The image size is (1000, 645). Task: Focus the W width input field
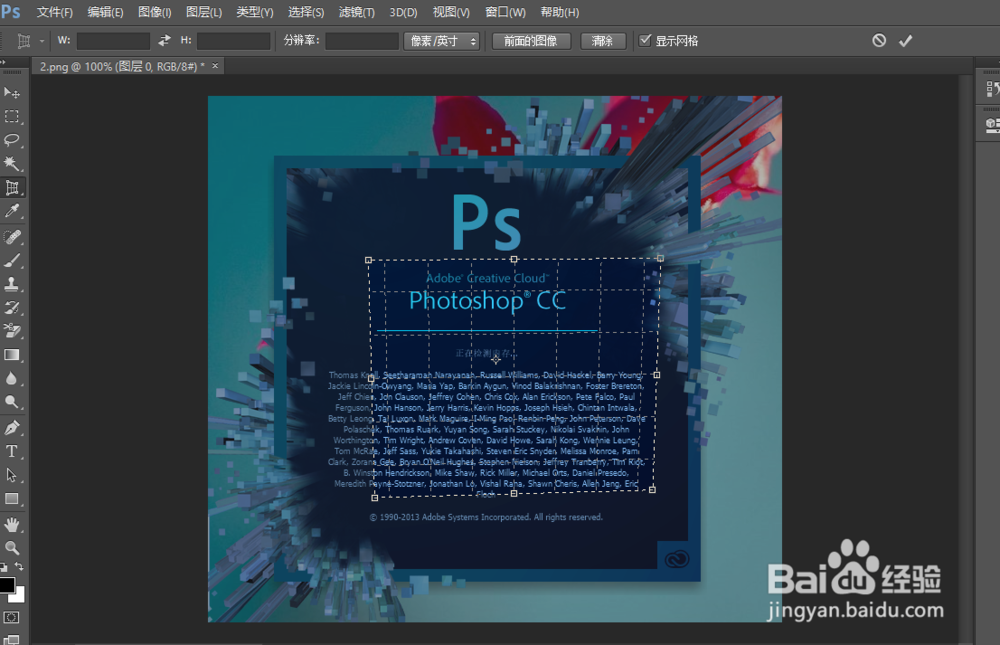(113, 41)
